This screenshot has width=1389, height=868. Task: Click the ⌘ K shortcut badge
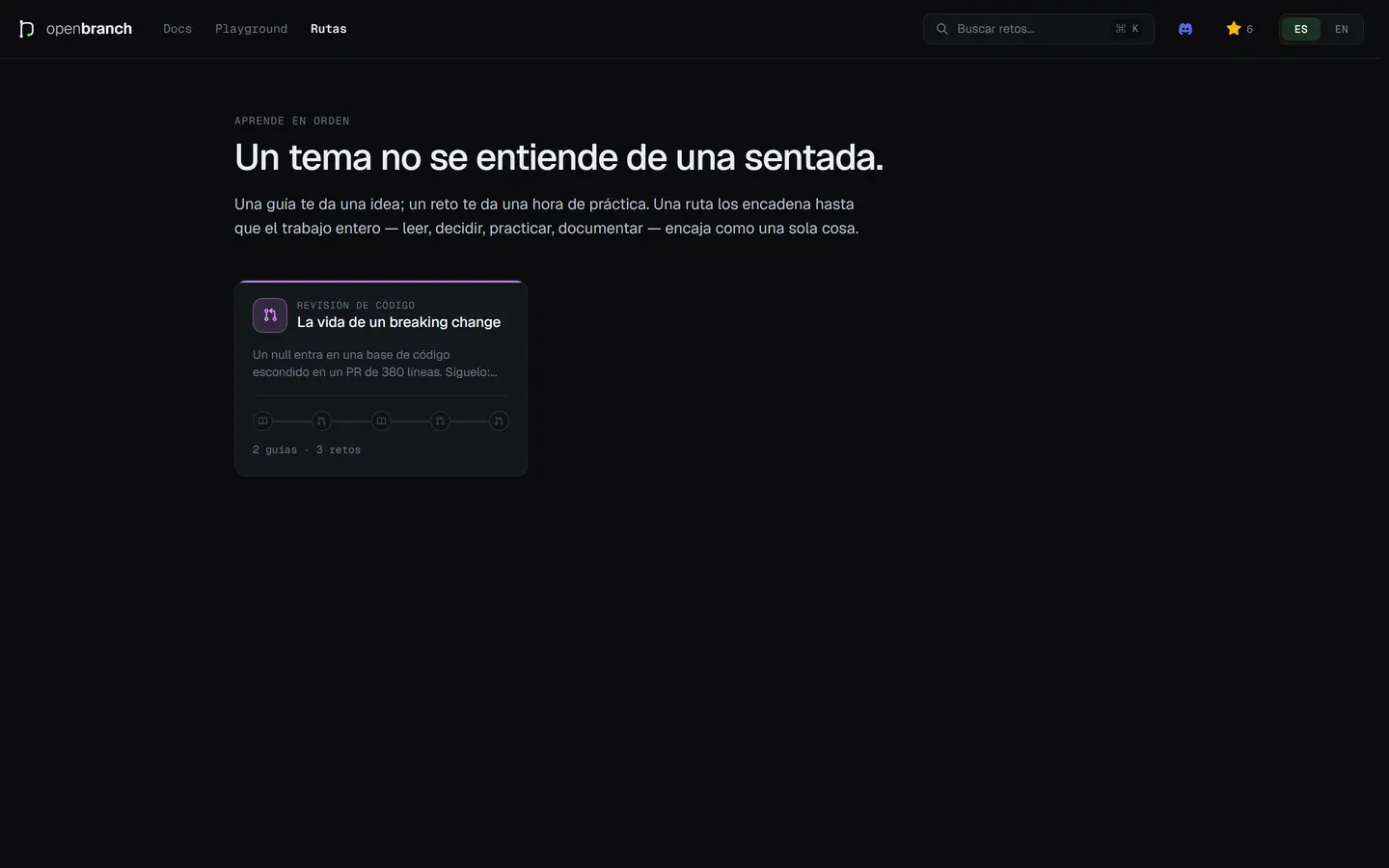click(1127, 29)
